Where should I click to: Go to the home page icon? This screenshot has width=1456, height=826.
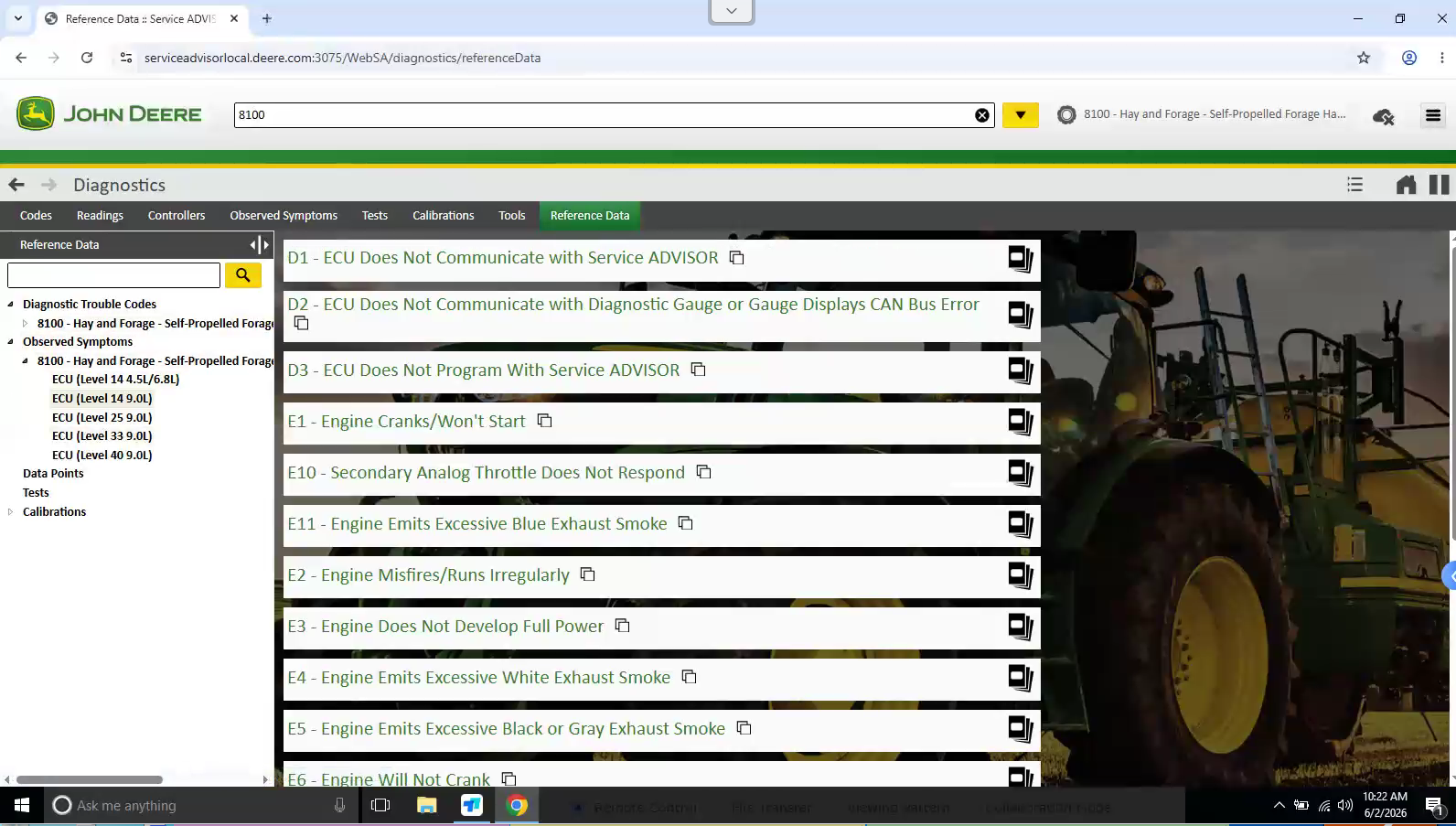point(1406,185)
